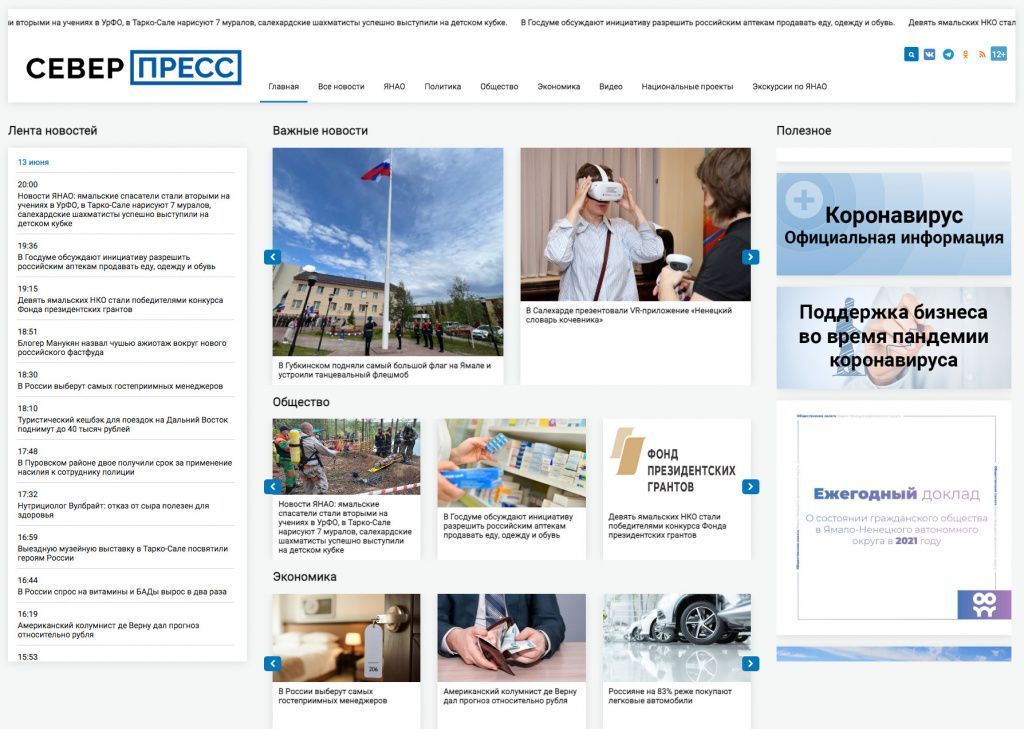1024x729 pixels.
Task: Click the Telegram channel icon
Action: pyautogui.click(x=947, y=54)
